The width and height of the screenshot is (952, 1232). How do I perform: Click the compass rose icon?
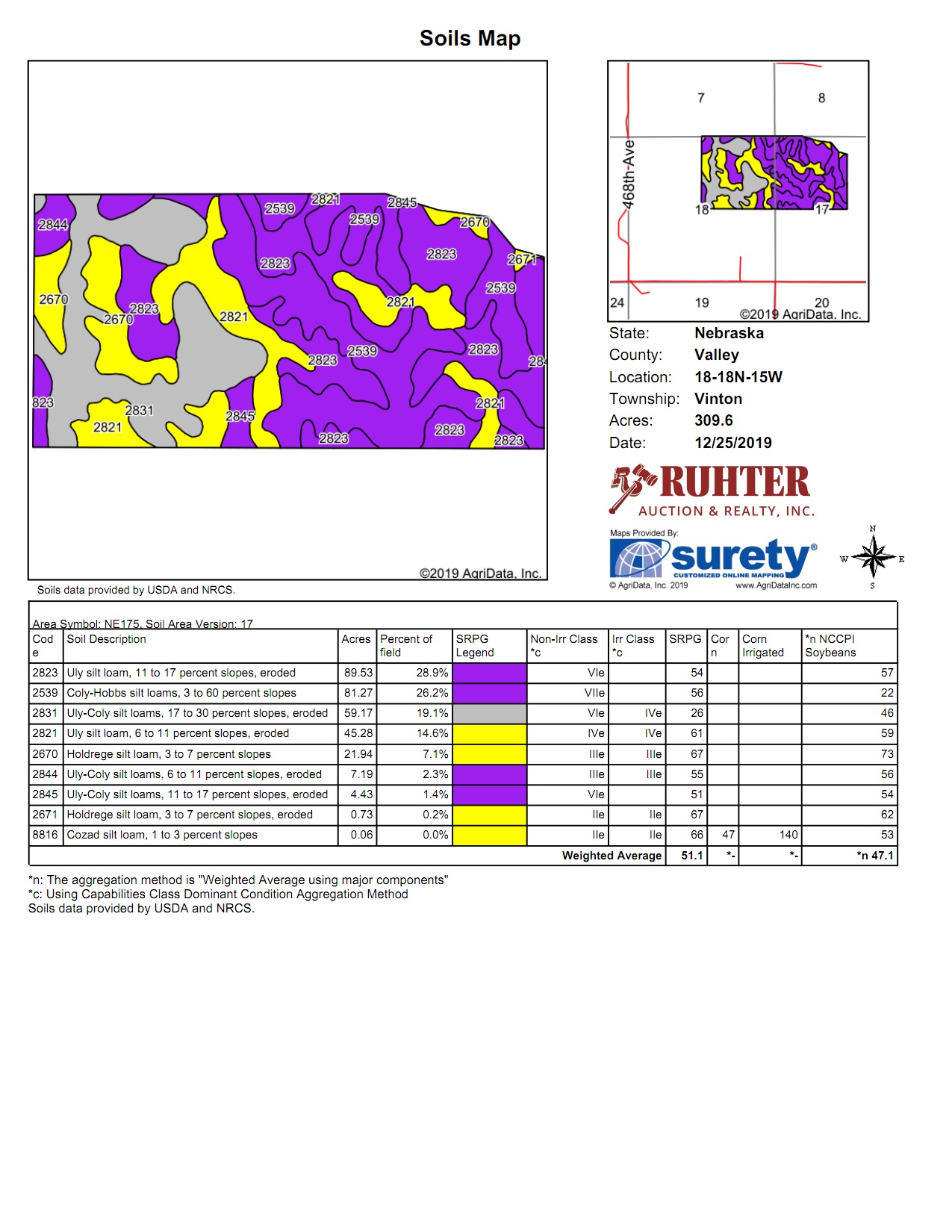[872, 557]
